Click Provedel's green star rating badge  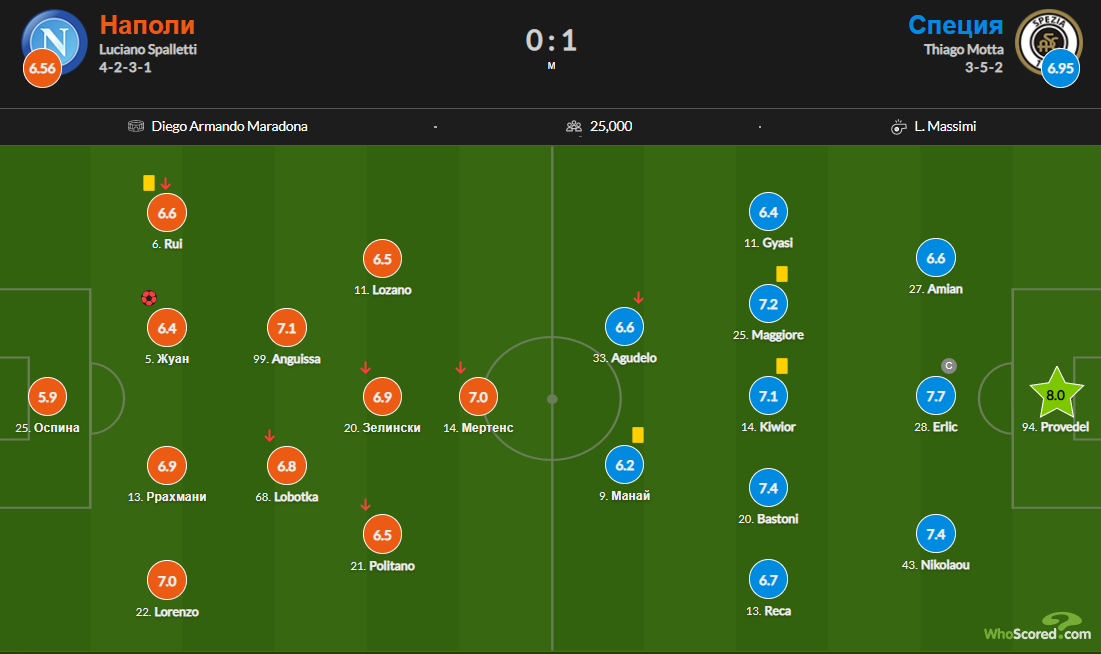[1056, 394]
